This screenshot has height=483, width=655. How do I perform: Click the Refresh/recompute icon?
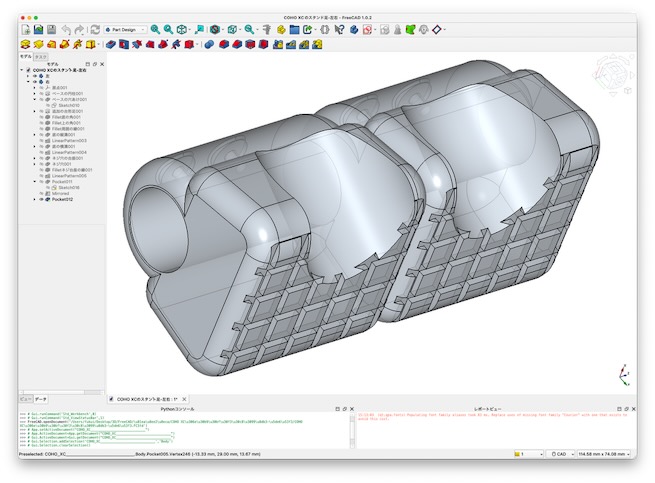95,30
